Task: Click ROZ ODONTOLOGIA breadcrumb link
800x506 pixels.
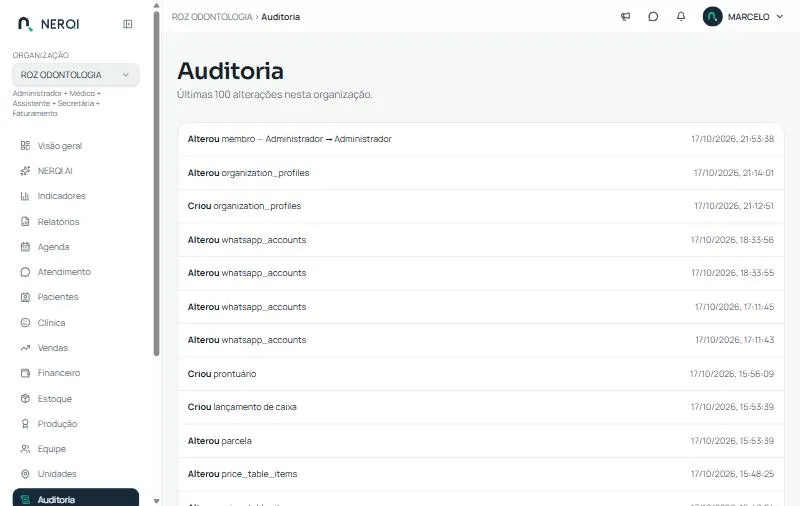Action: point(212,17)
